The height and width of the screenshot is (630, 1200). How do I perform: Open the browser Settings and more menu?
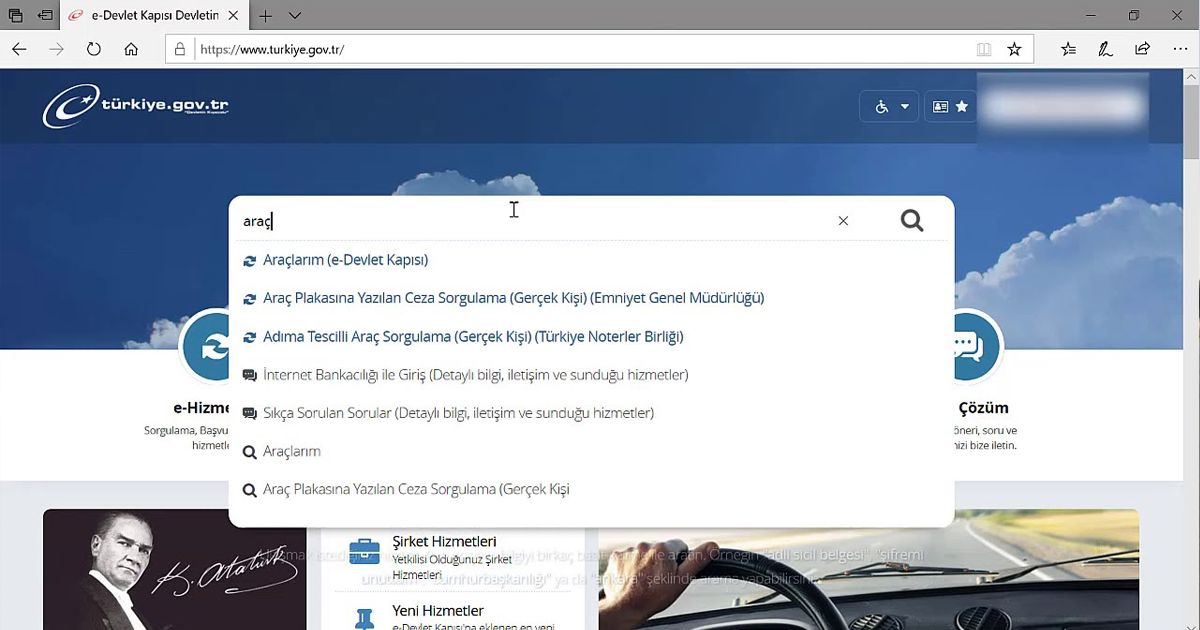pos(1181,48)
